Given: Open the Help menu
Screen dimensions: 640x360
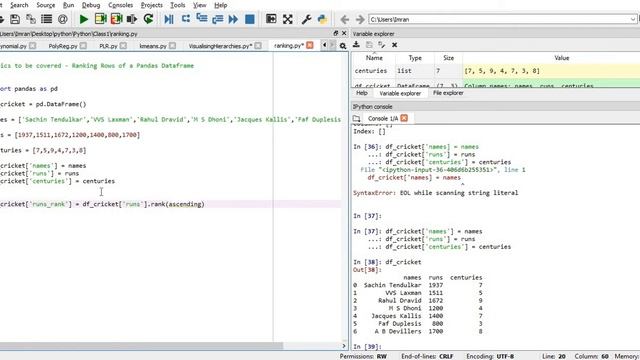Looking at the screenshot, I should pos(220,5).
